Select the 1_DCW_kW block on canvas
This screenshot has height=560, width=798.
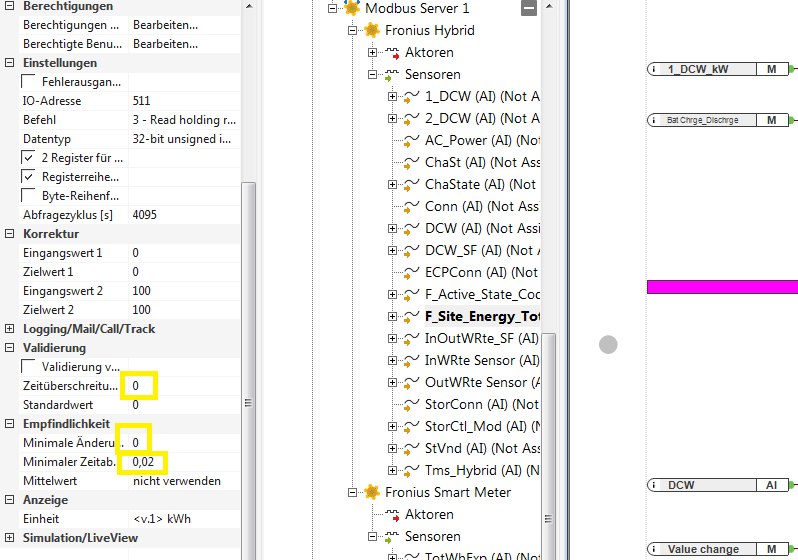[x=718, y=69]
